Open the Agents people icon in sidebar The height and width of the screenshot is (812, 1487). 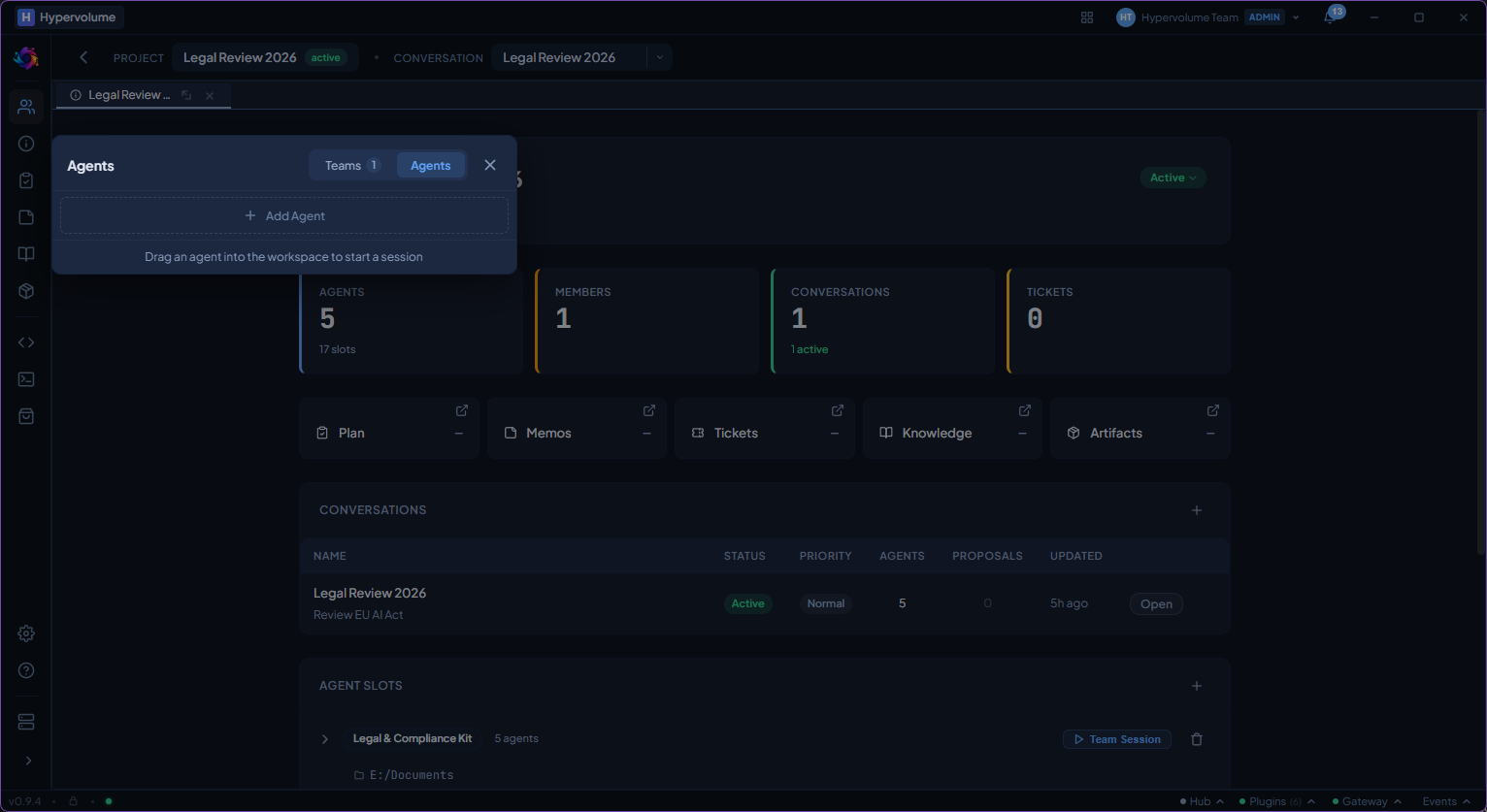26,107
